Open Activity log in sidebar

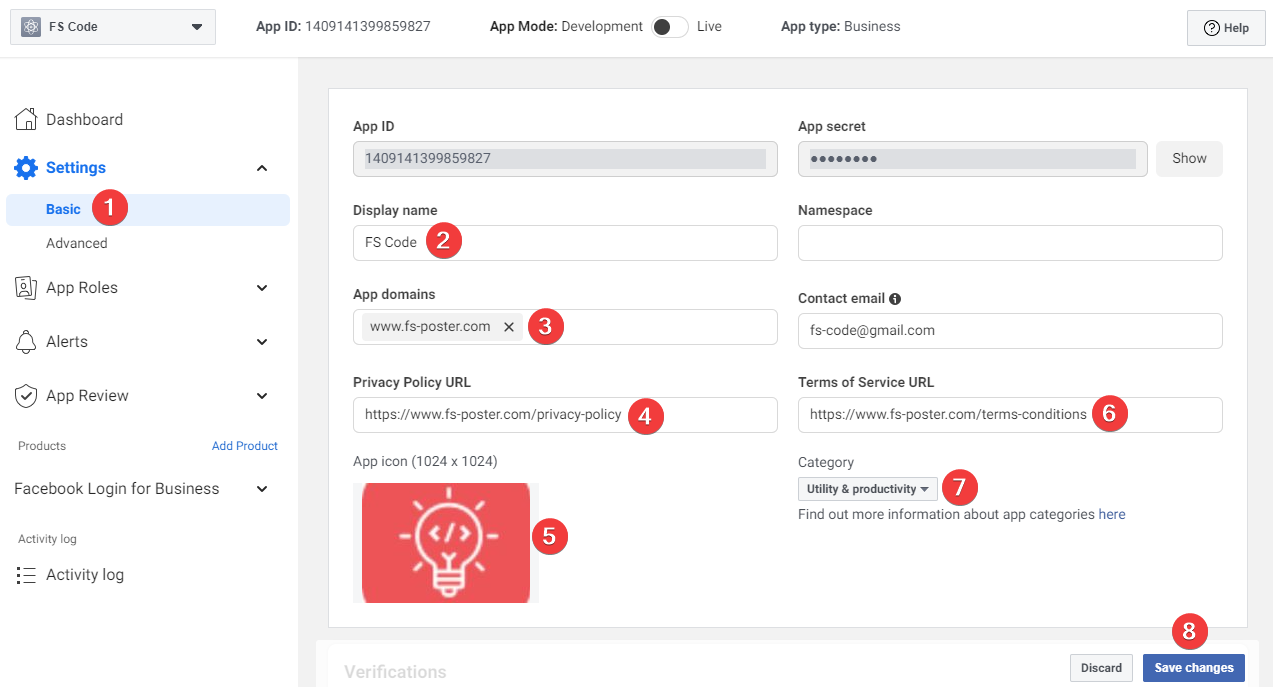pyautogui.click(x=85, y=575)
